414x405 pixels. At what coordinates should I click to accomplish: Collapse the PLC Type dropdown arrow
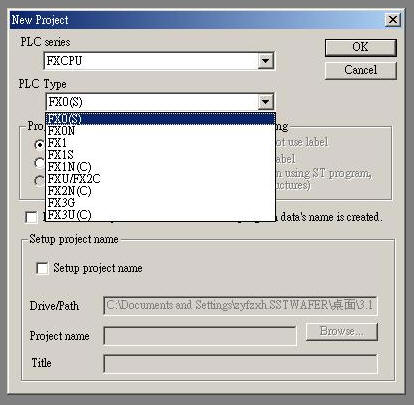265,102
